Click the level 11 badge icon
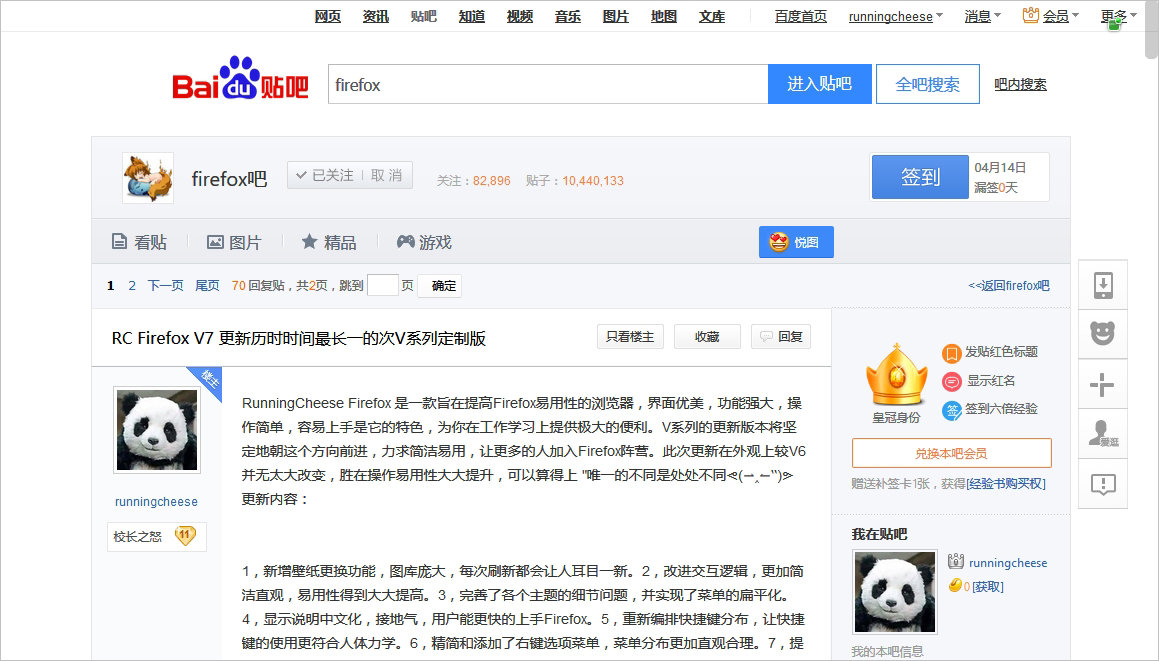Image resolution: width=1159 pixels, height=661 pixels. [185, 535]
